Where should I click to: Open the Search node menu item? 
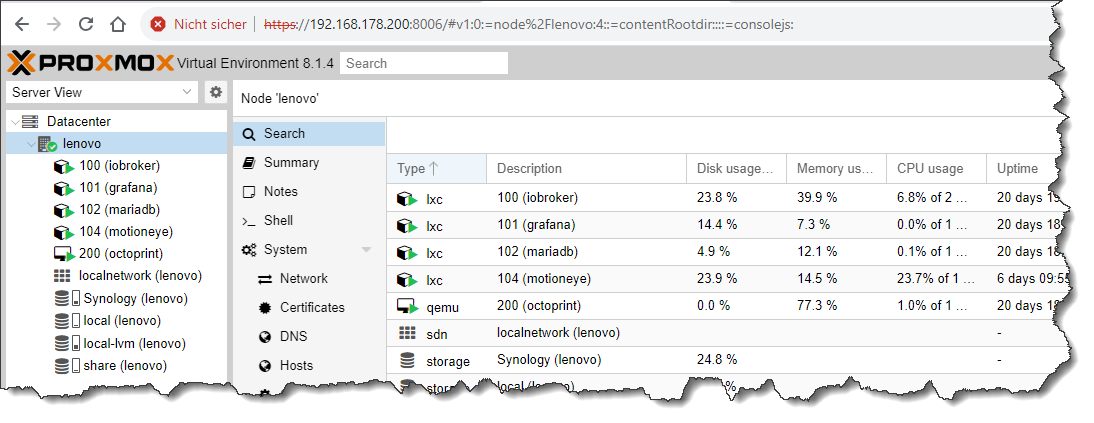pos(309,133)
